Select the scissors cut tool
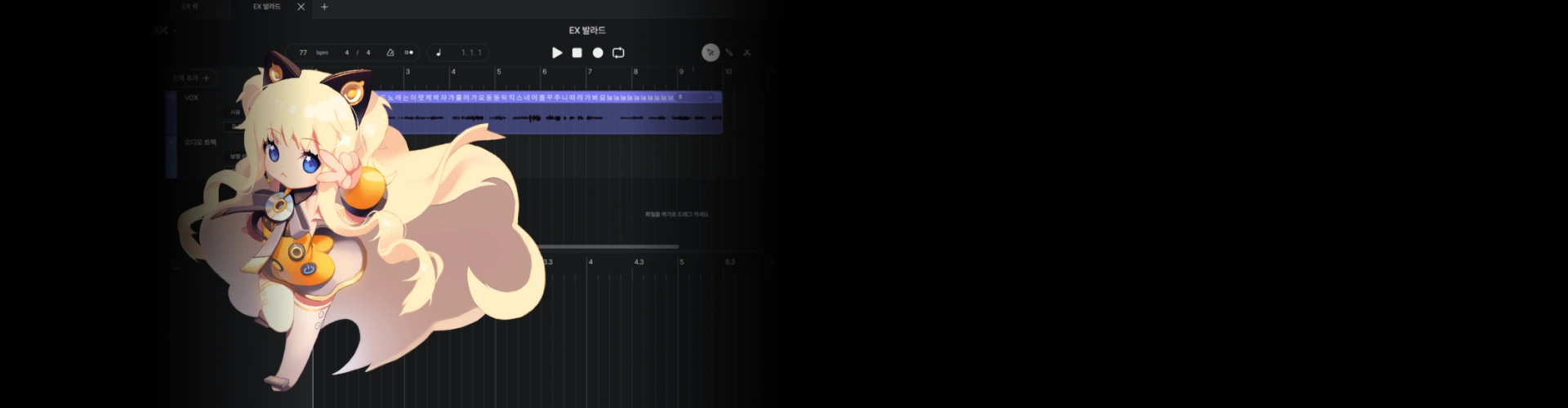The height and width of the screenshot is (408, 1568). point(746,53)
